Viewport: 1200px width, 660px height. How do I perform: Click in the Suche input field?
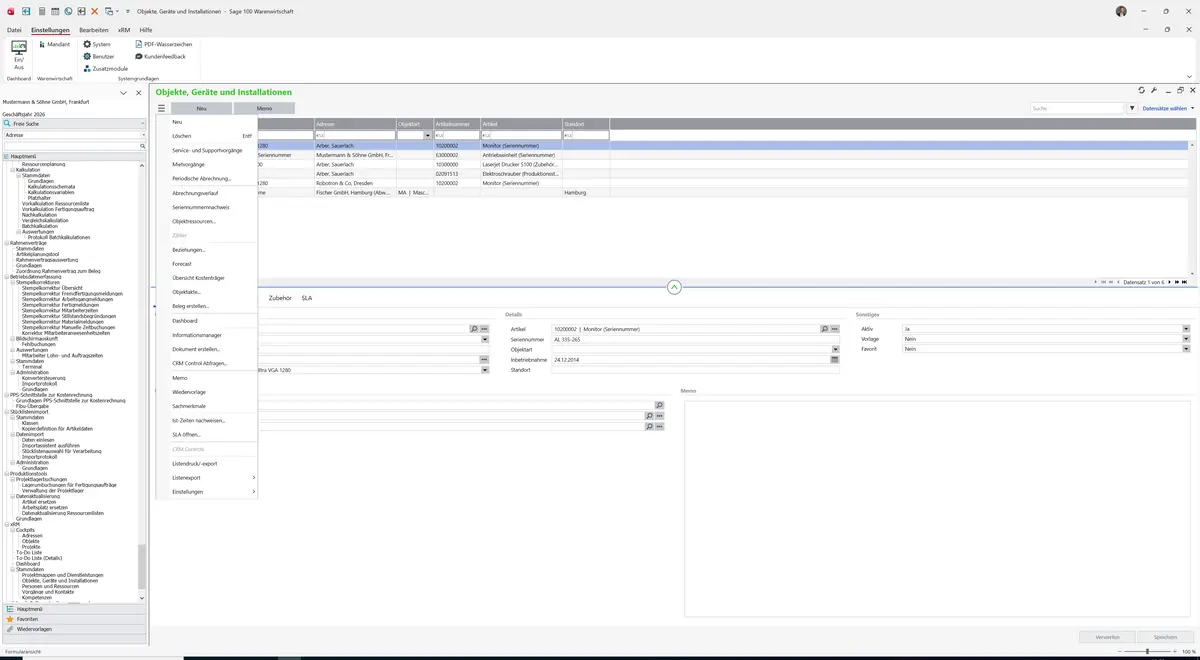click(x=1078, y=108)
